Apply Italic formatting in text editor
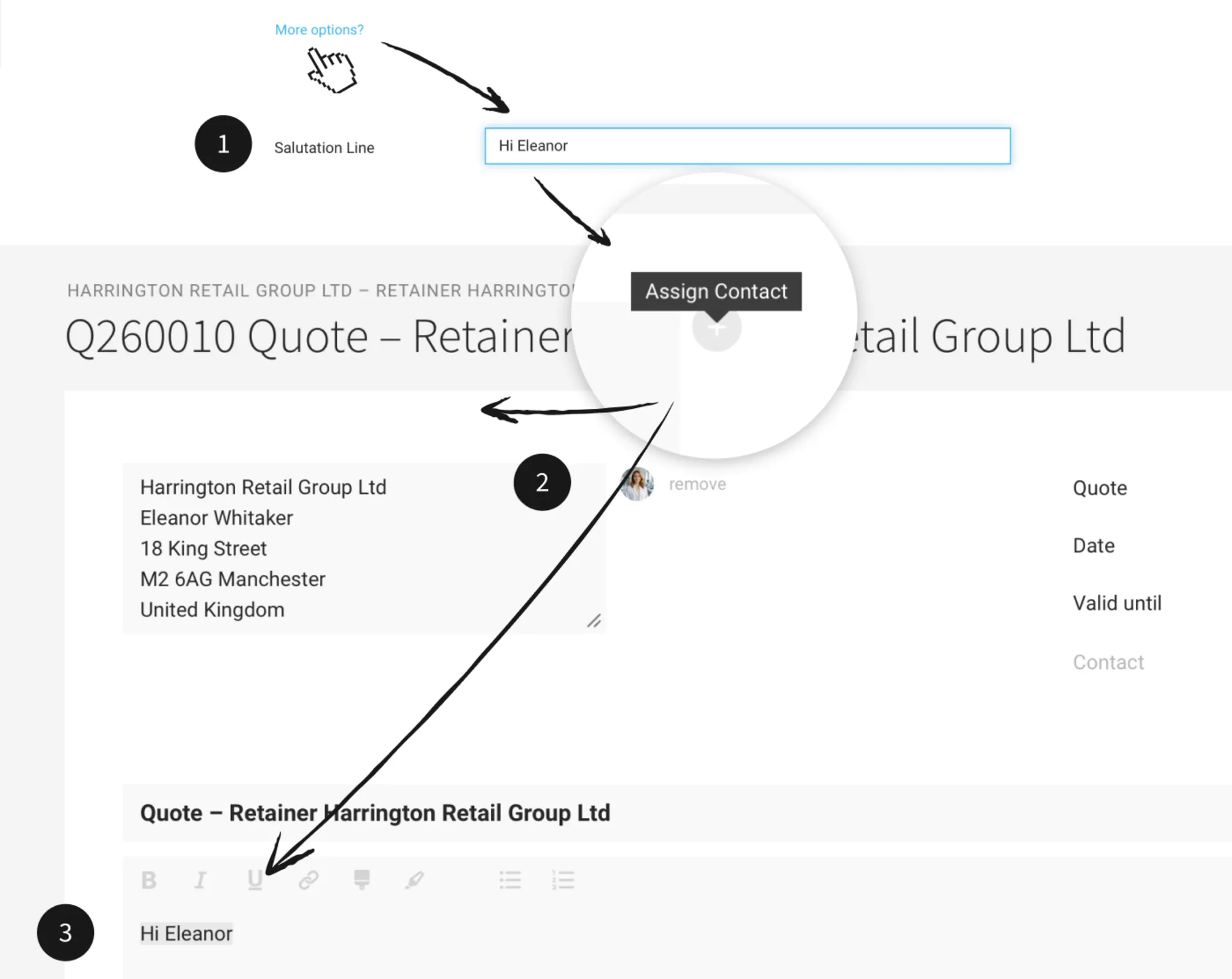Image resolution: width=1232 pixels, height=979 pixels. point(200,880)
